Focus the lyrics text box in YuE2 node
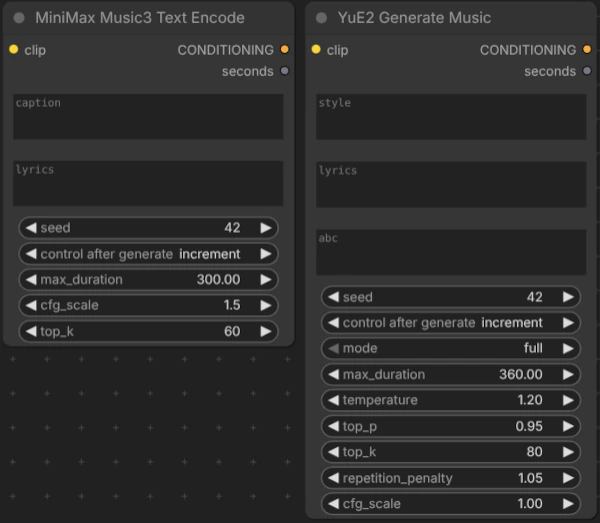The image size is (600, 523). pos(451,184)
